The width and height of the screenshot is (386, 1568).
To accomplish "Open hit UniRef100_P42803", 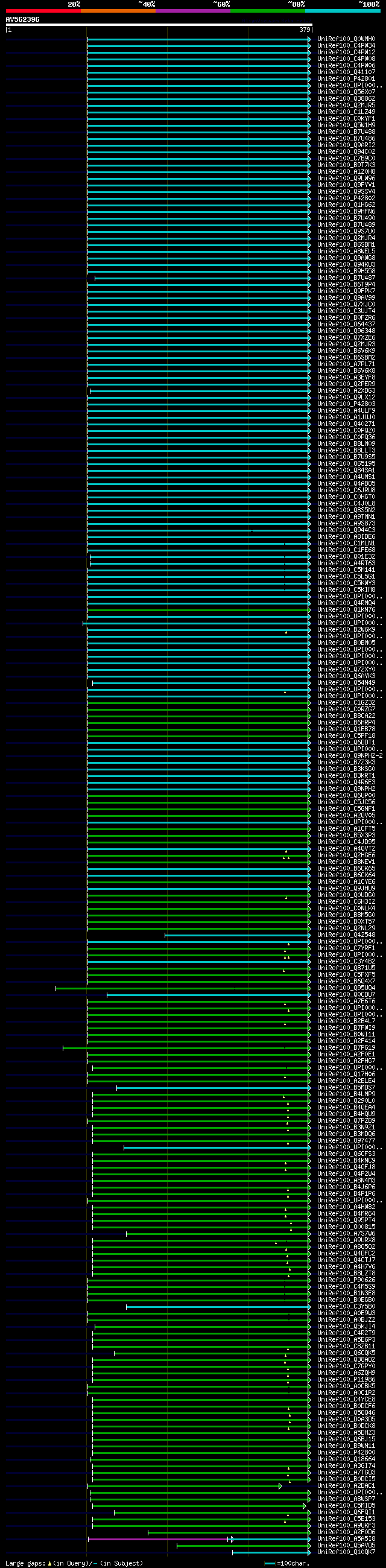I will [x=346, y=404].
